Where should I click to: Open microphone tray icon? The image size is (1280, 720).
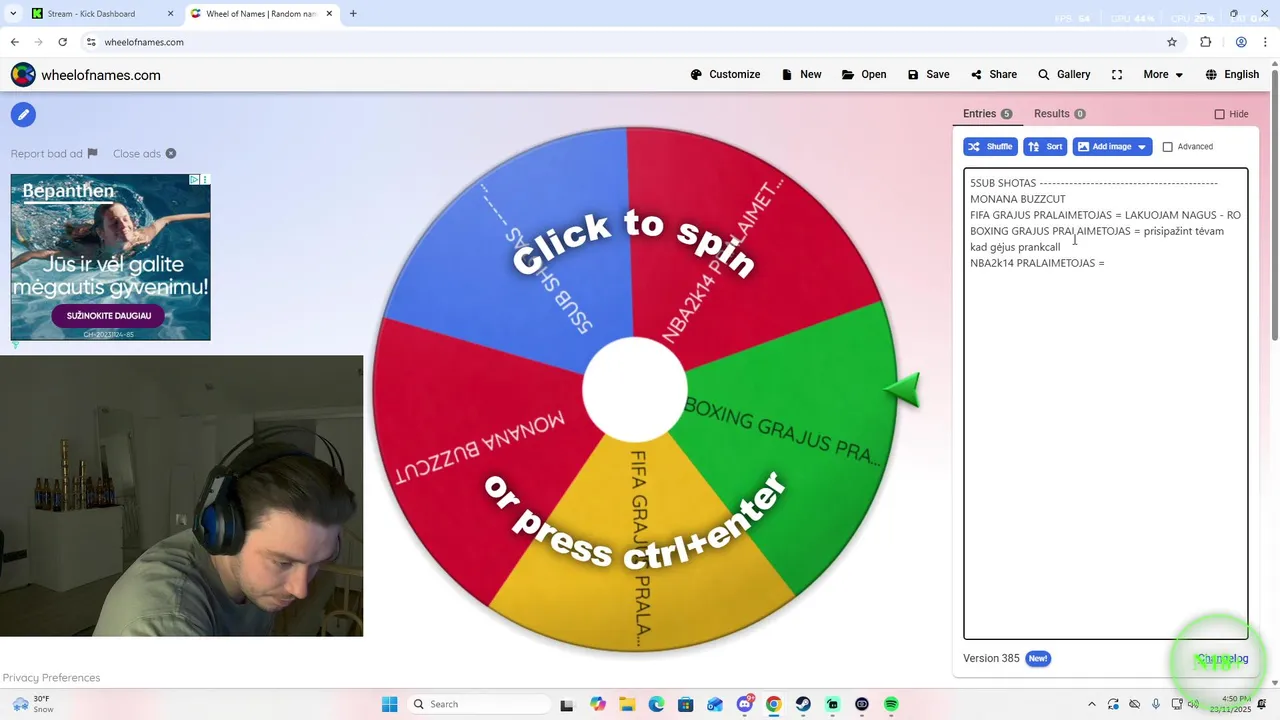1156,704
